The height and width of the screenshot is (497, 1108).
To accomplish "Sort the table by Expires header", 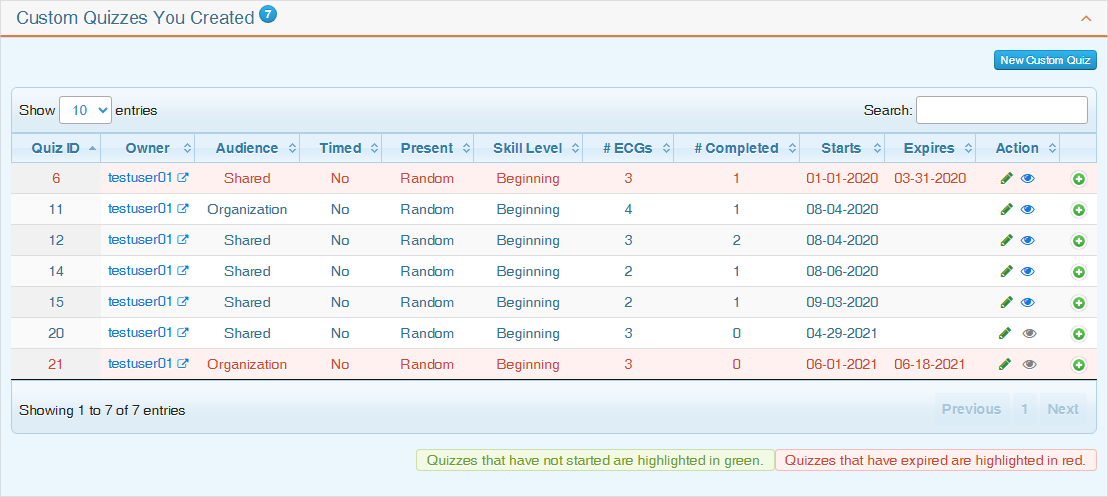I will pos(929,148).
